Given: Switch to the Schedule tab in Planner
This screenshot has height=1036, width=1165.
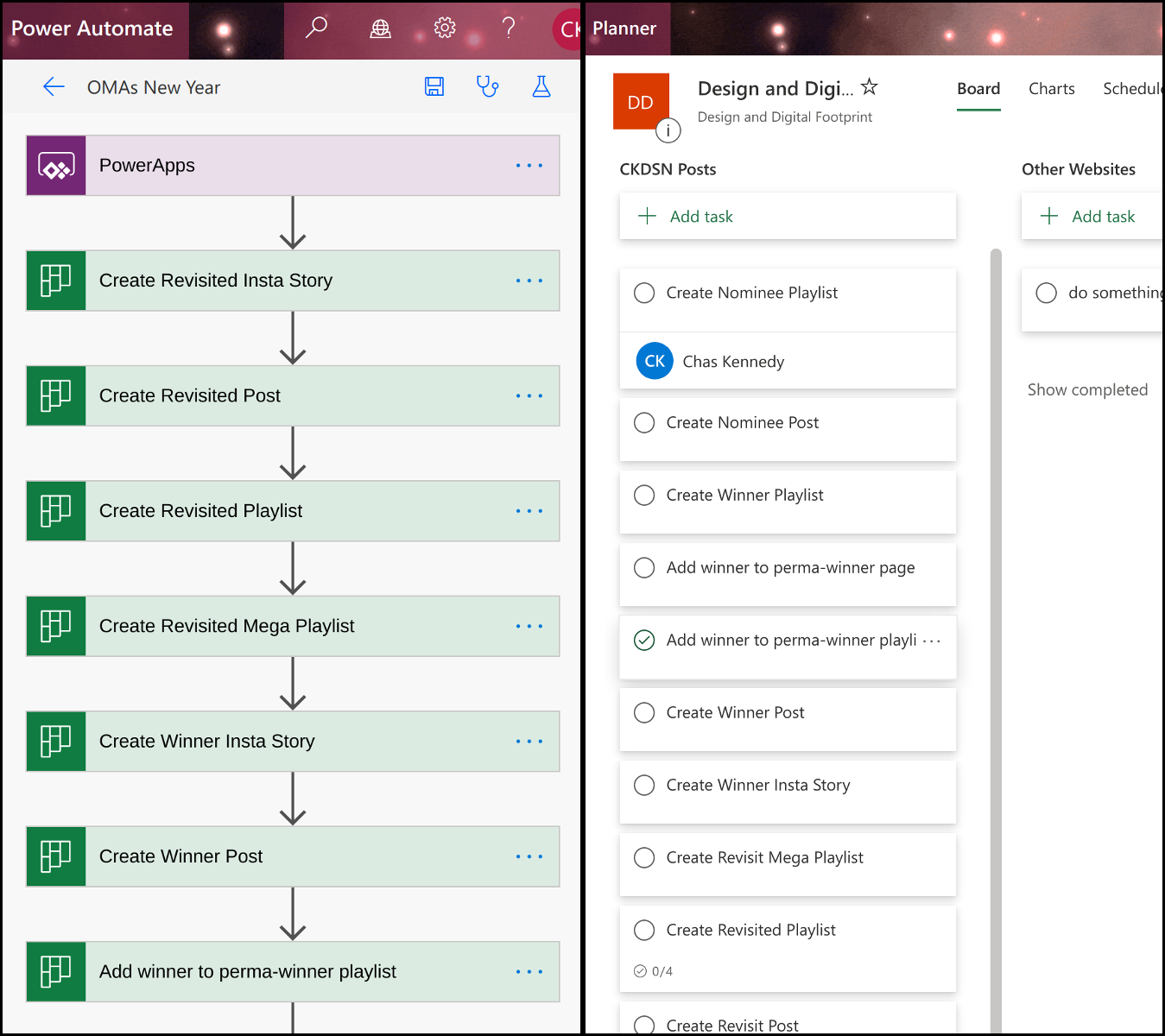Looking at the screenshot, I should click(1132, 89).
